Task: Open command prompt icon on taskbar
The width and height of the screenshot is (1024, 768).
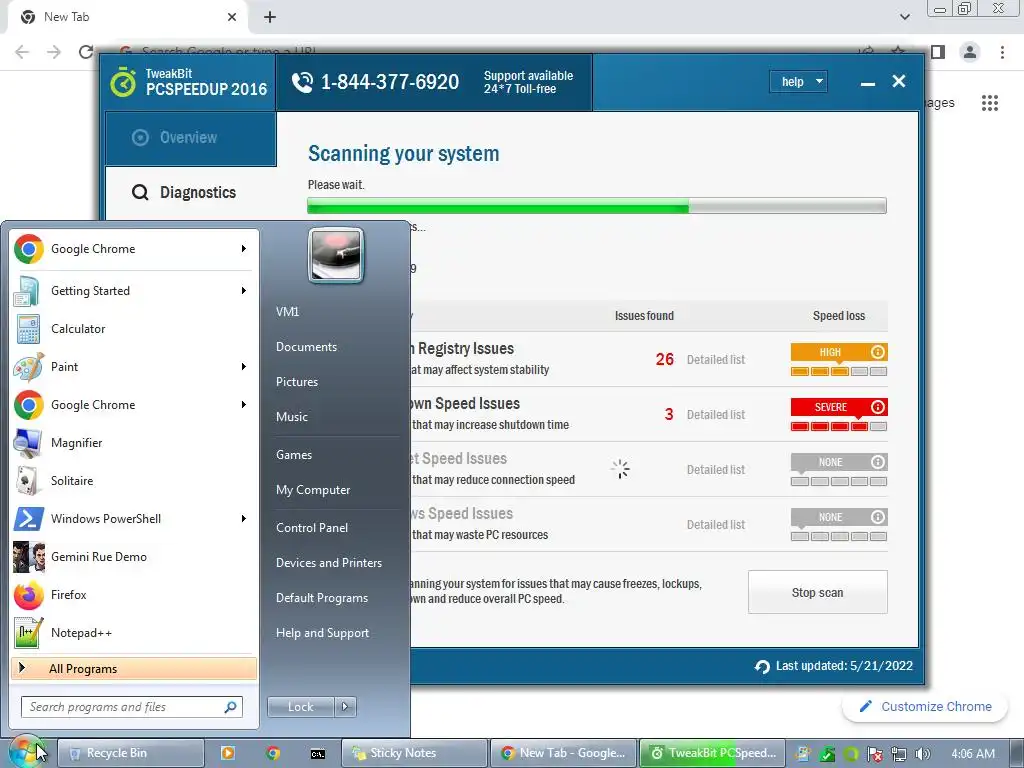Action: 318,753
